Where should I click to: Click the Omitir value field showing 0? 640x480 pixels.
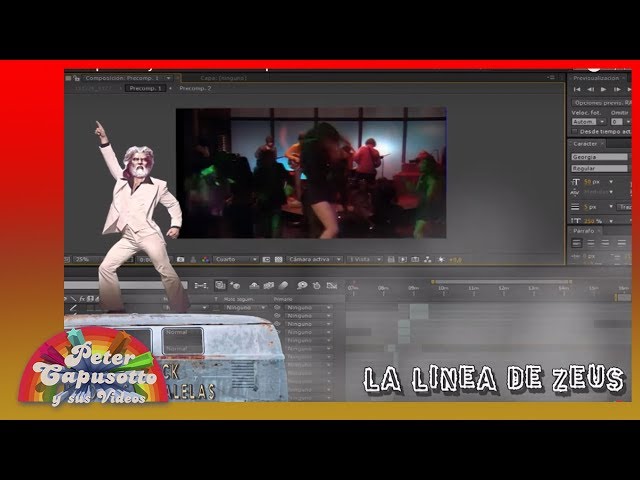tap(616, 122)
